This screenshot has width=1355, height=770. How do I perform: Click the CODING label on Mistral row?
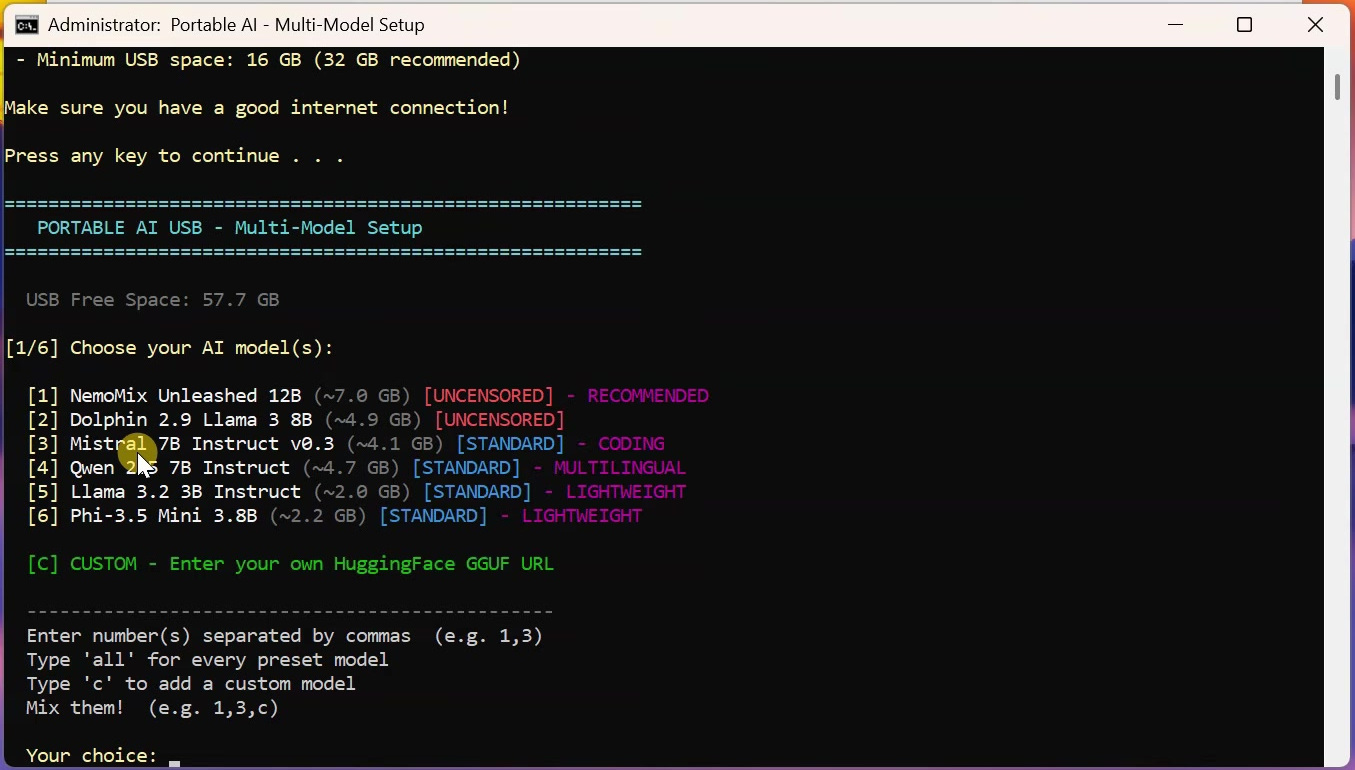pyautogui.click(x=632, y=444)
